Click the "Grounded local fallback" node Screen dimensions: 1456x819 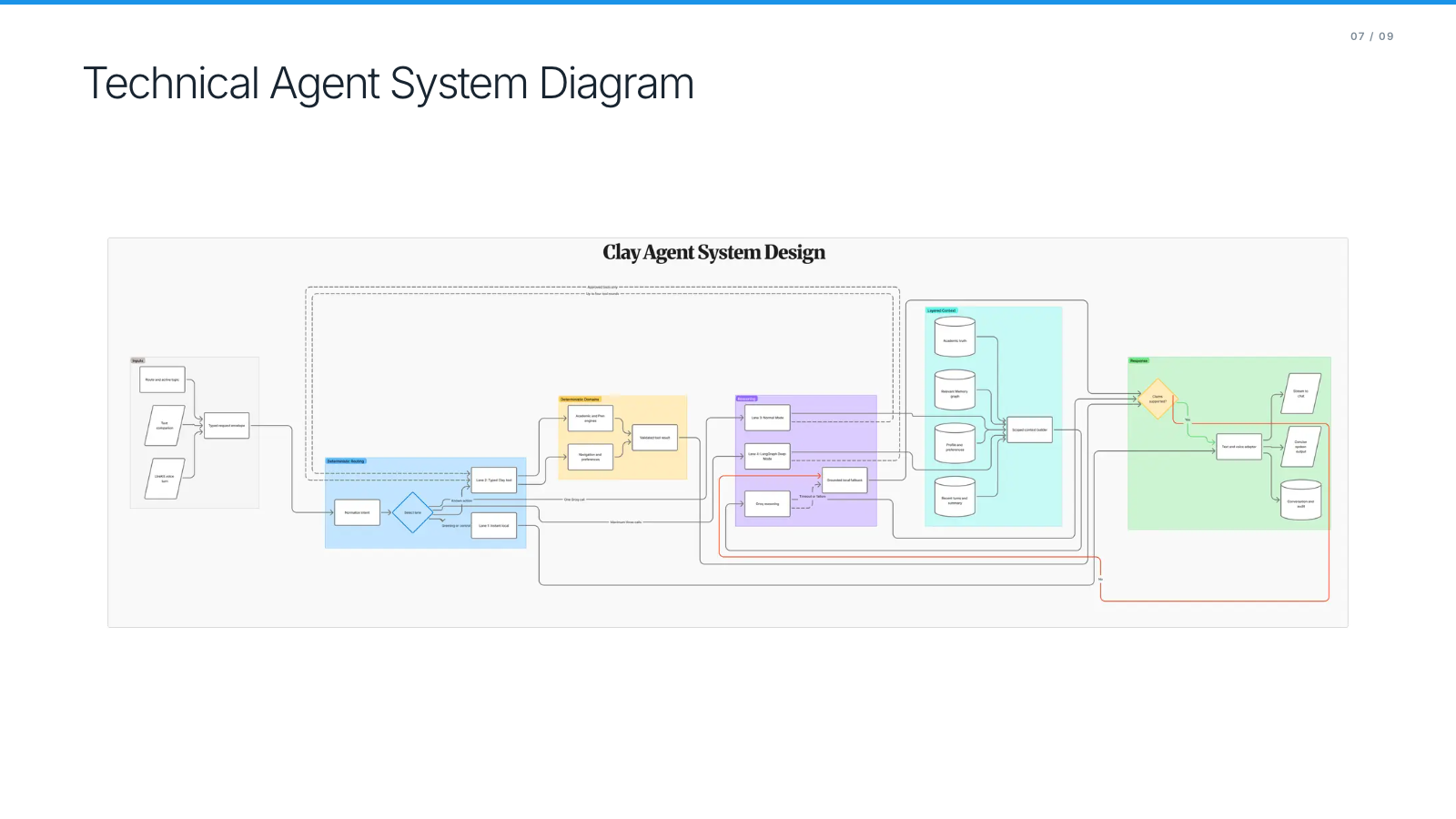point(844,480)
